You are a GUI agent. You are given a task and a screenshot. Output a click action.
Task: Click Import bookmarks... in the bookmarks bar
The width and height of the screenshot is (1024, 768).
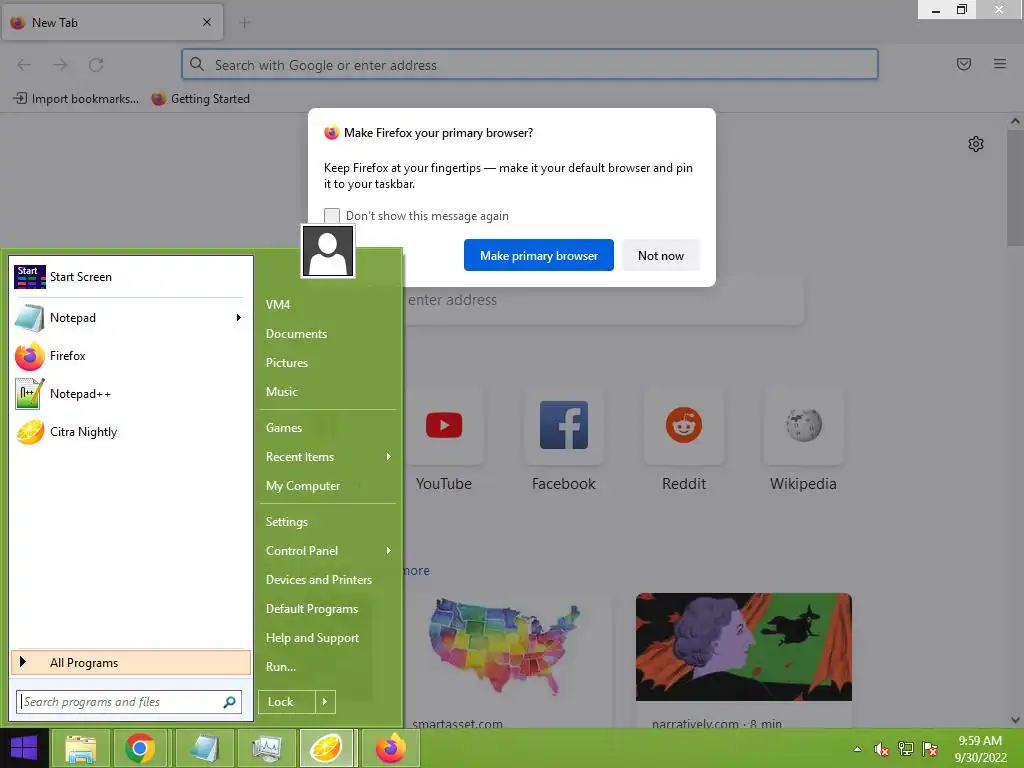(76, 99)
